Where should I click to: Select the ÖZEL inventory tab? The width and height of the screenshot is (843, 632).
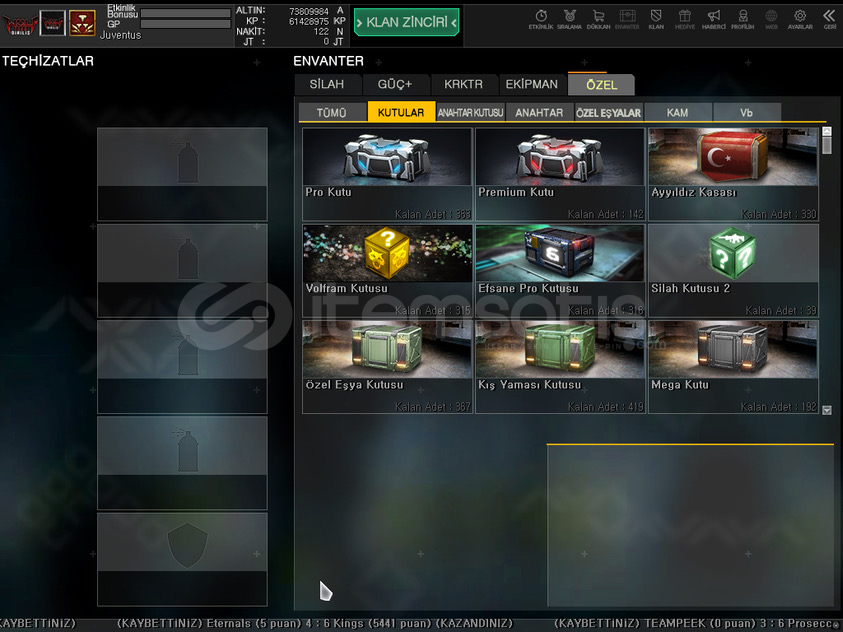pyautogui.click(x=601, y=85)
